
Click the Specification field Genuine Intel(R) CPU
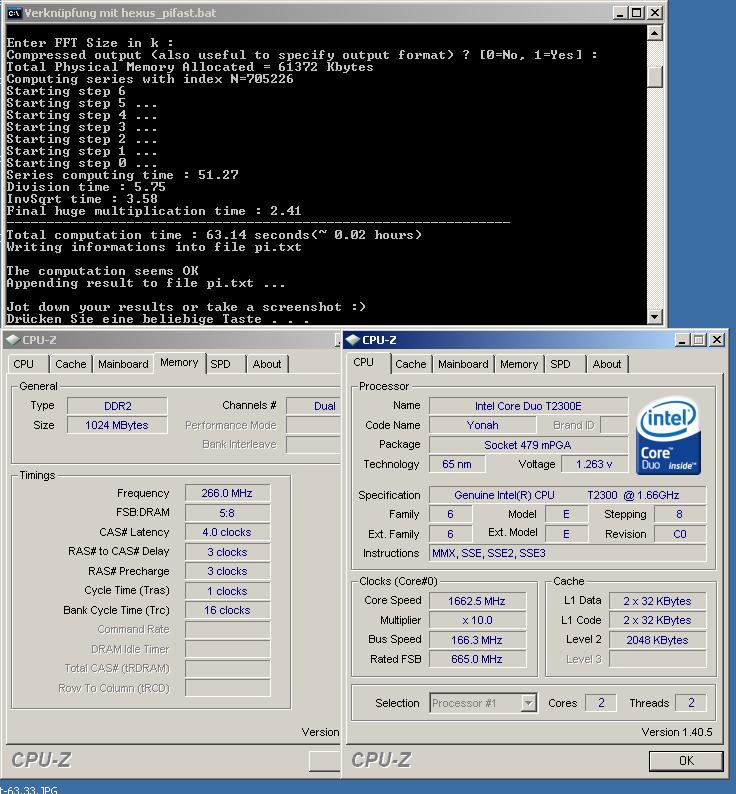tap(567, 495)
